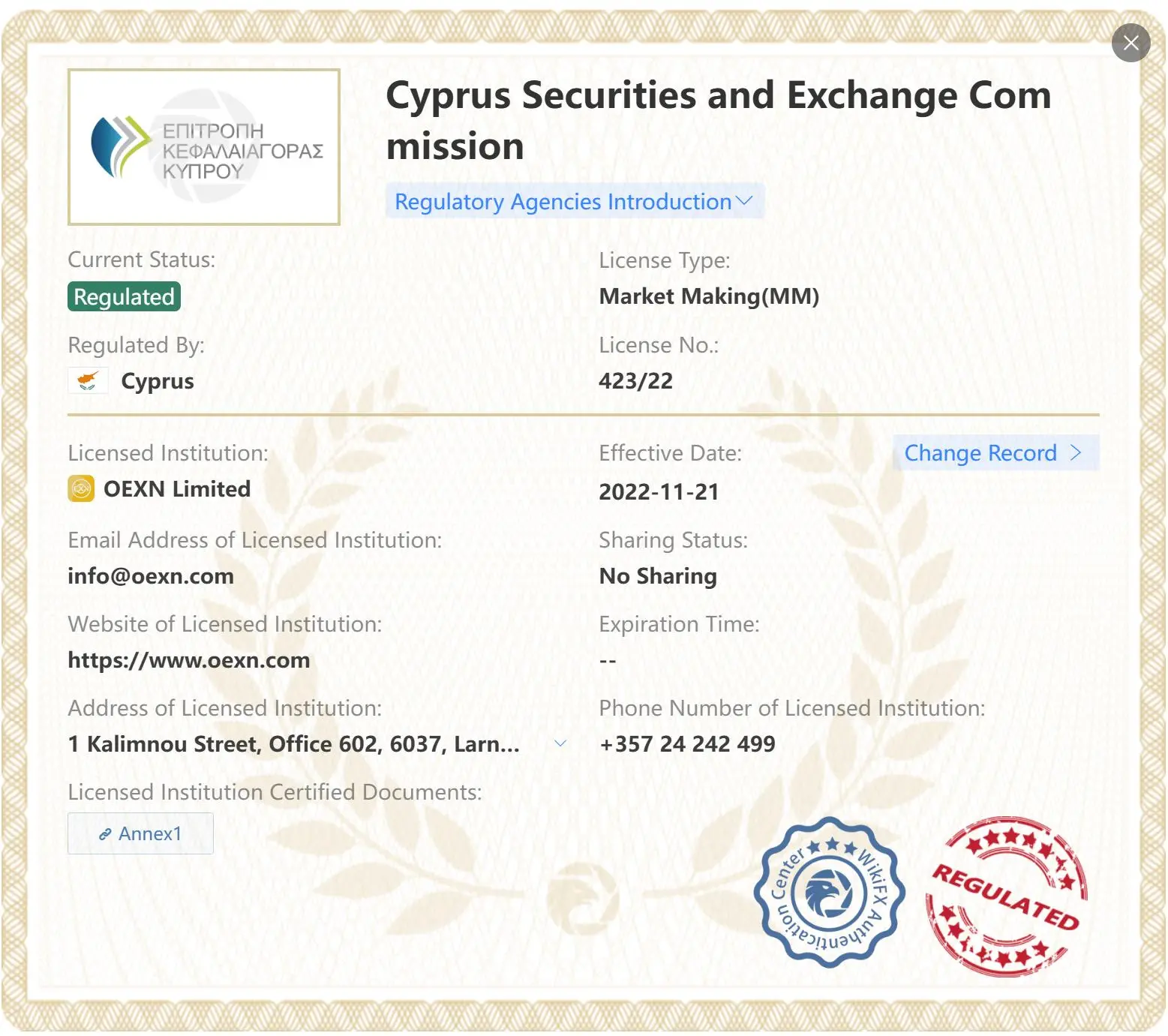Click the green Regulated status badge

(124, 296)
